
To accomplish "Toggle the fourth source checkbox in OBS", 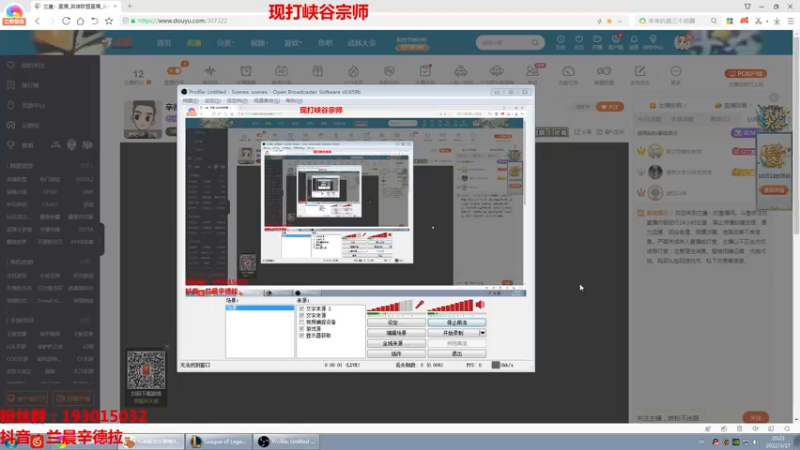I will point(302,329).
